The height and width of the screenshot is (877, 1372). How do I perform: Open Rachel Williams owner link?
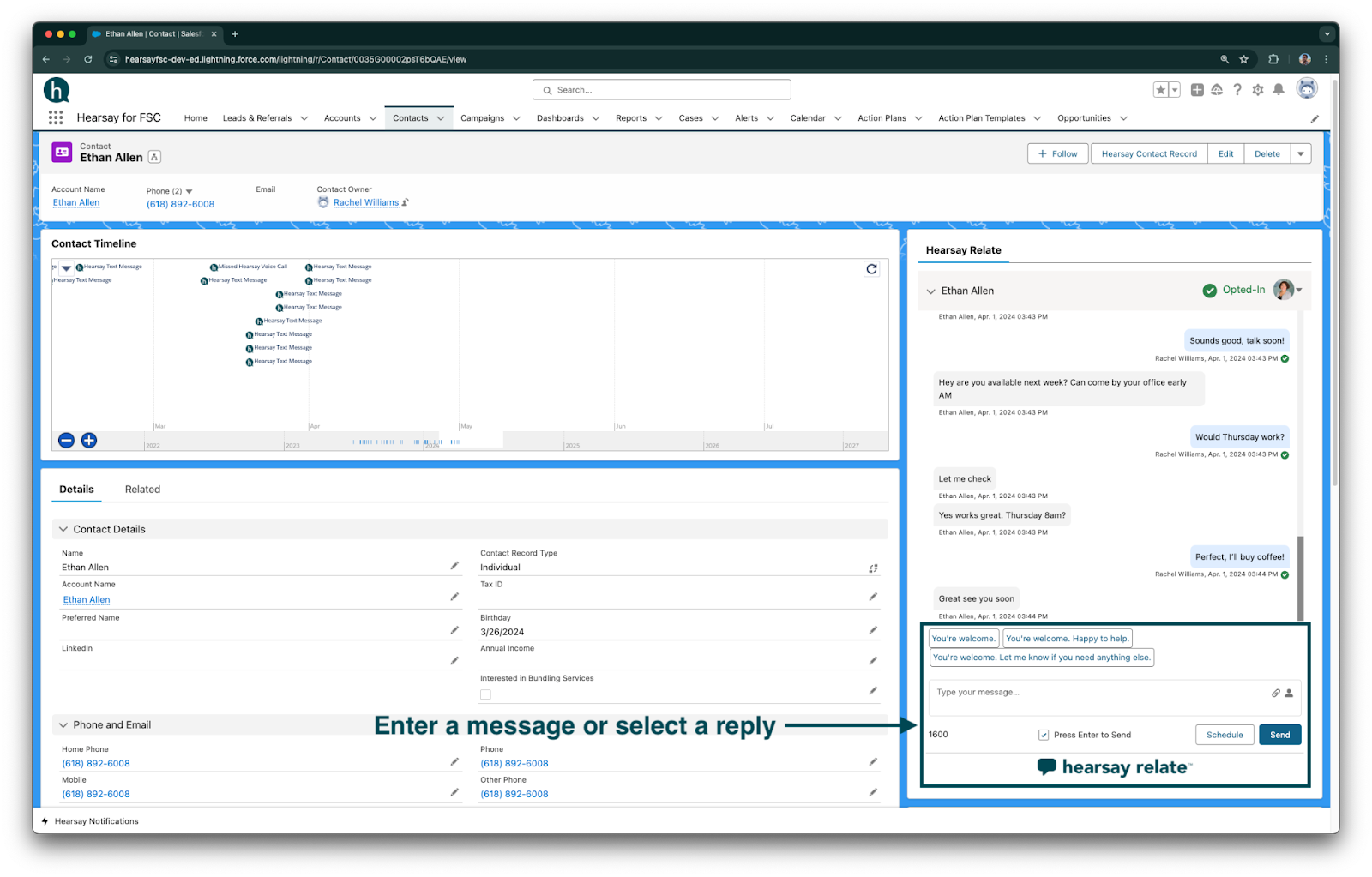point(366,202)
